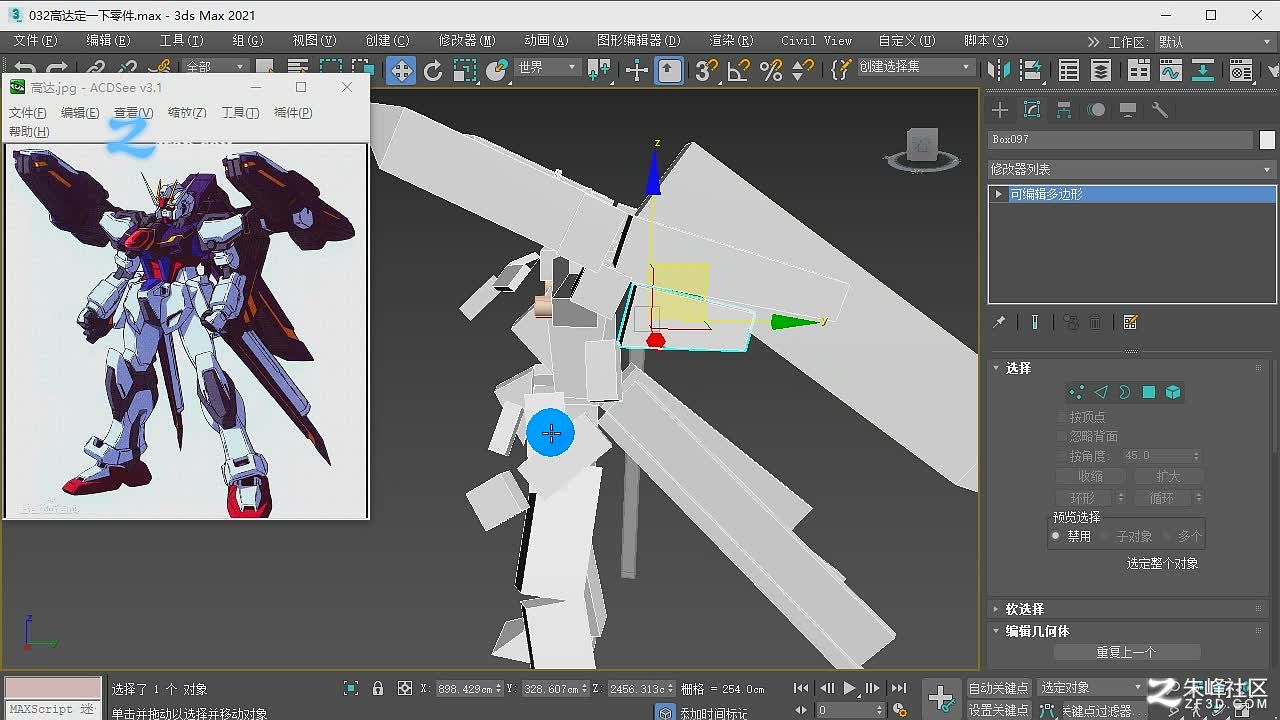The image size is (1280, 720).
Task: Select Polygon sub-object level
Action: 1149,392
